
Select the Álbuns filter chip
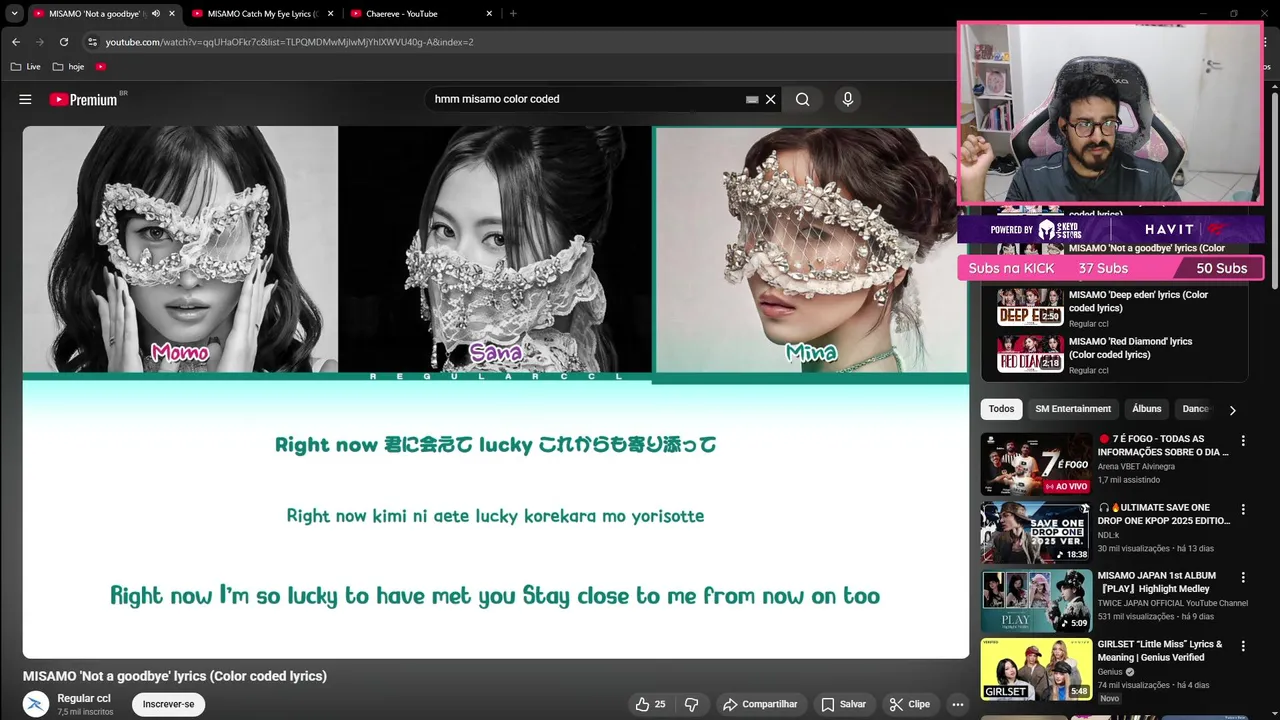pos(1147,409)
